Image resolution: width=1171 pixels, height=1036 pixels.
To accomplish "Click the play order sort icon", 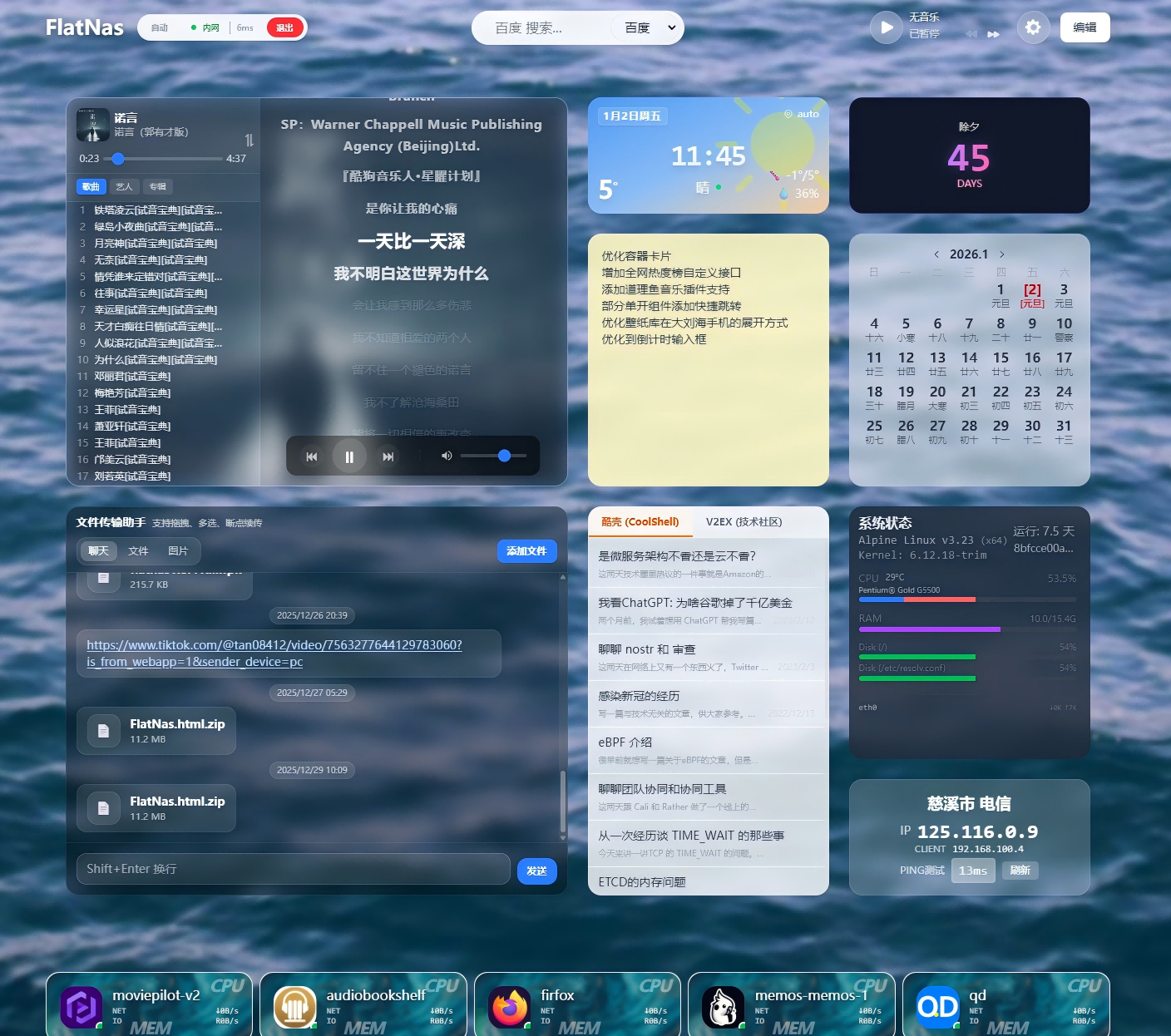I will click(249, 140).
